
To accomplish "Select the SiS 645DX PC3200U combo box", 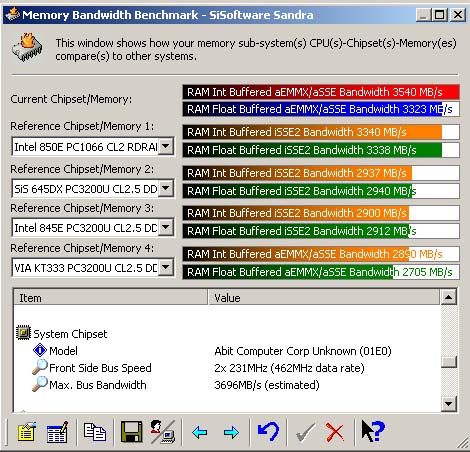I will pyautogui.click(x=93, y=189).
